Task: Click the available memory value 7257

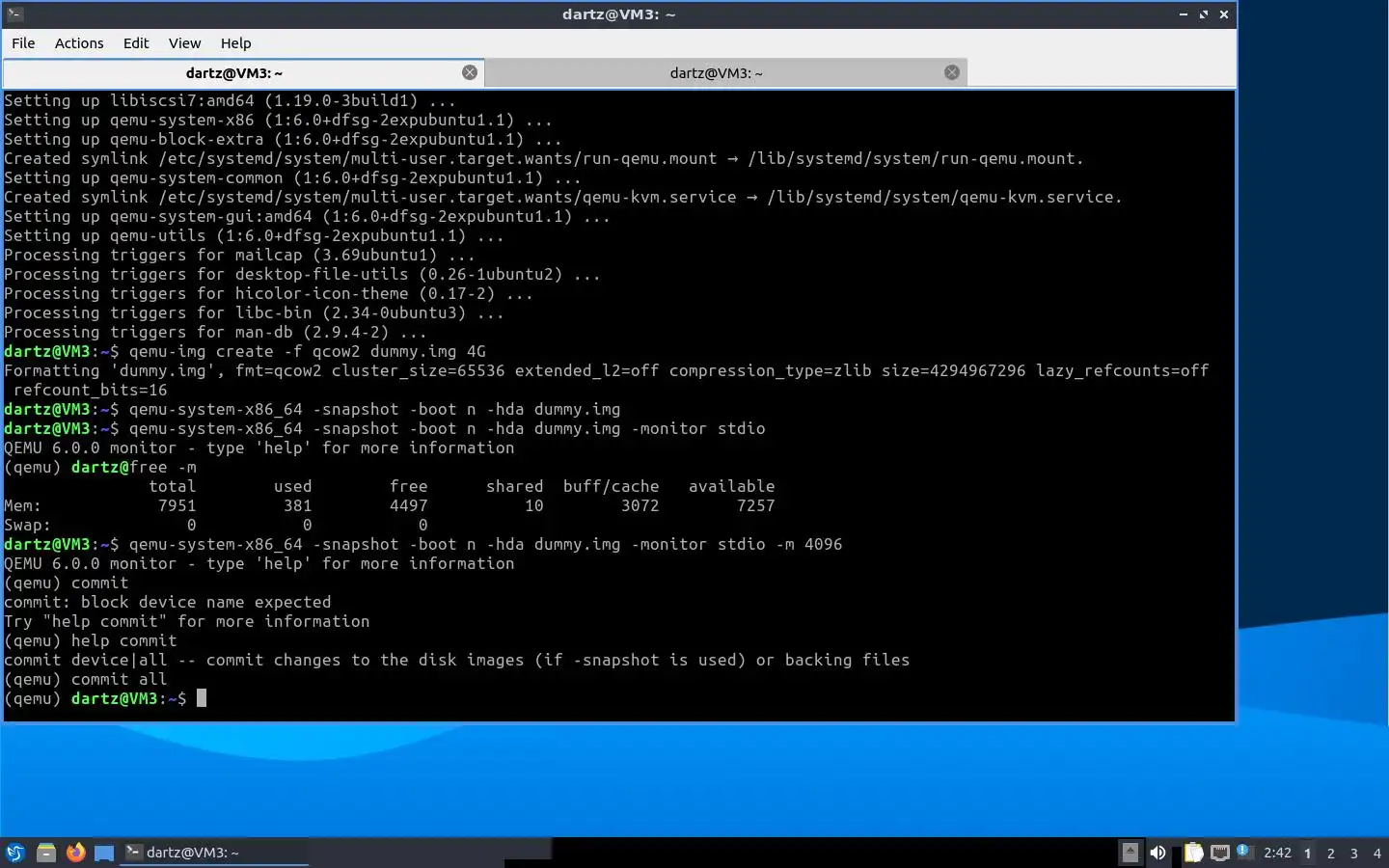Action: pos(756,505)
